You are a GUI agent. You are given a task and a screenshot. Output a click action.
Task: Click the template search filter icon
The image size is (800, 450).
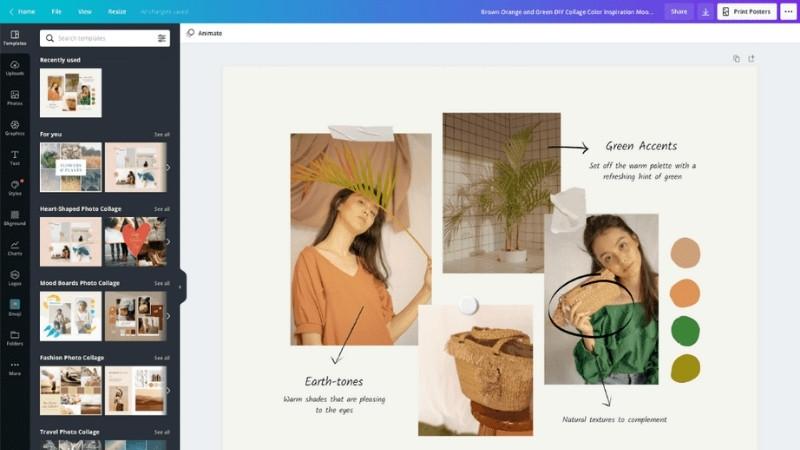(162, 38)
